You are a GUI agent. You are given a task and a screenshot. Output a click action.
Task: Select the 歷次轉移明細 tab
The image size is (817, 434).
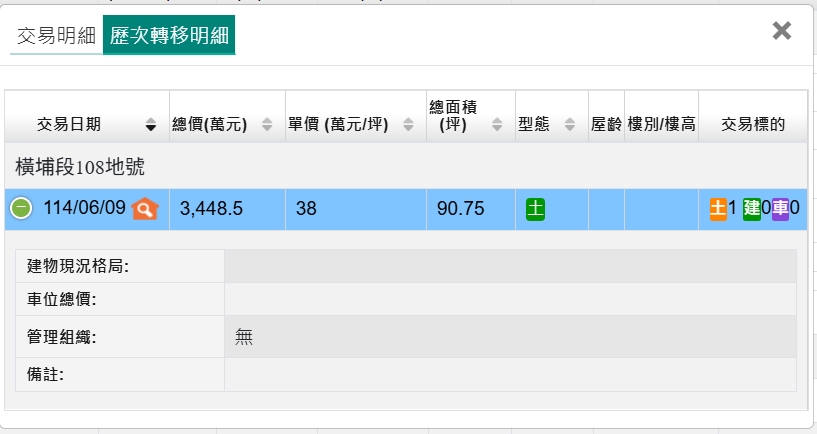tap(169, 36)
